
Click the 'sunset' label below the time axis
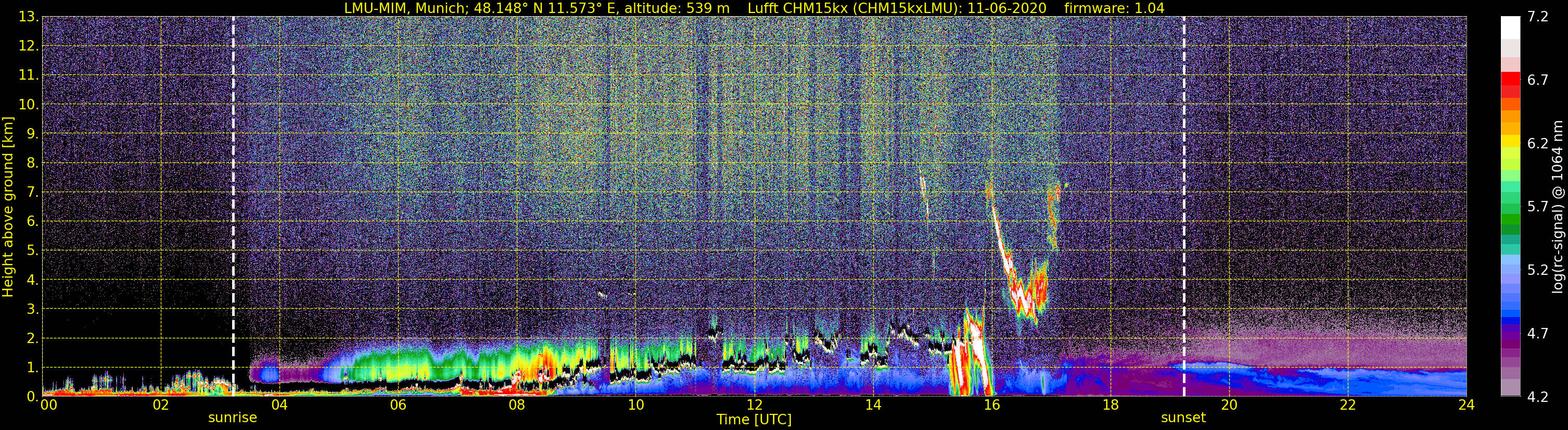tap(1183, 418)
